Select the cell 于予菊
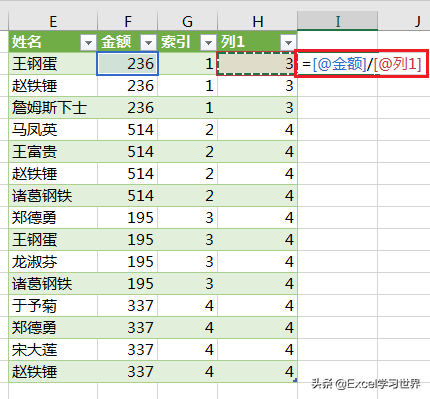This screenshot has height=399, width=430. click(x=53, y=306)
